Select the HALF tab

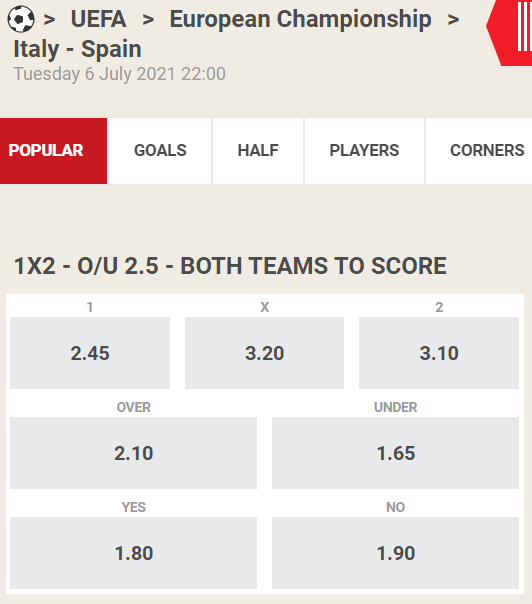(258, 151)
